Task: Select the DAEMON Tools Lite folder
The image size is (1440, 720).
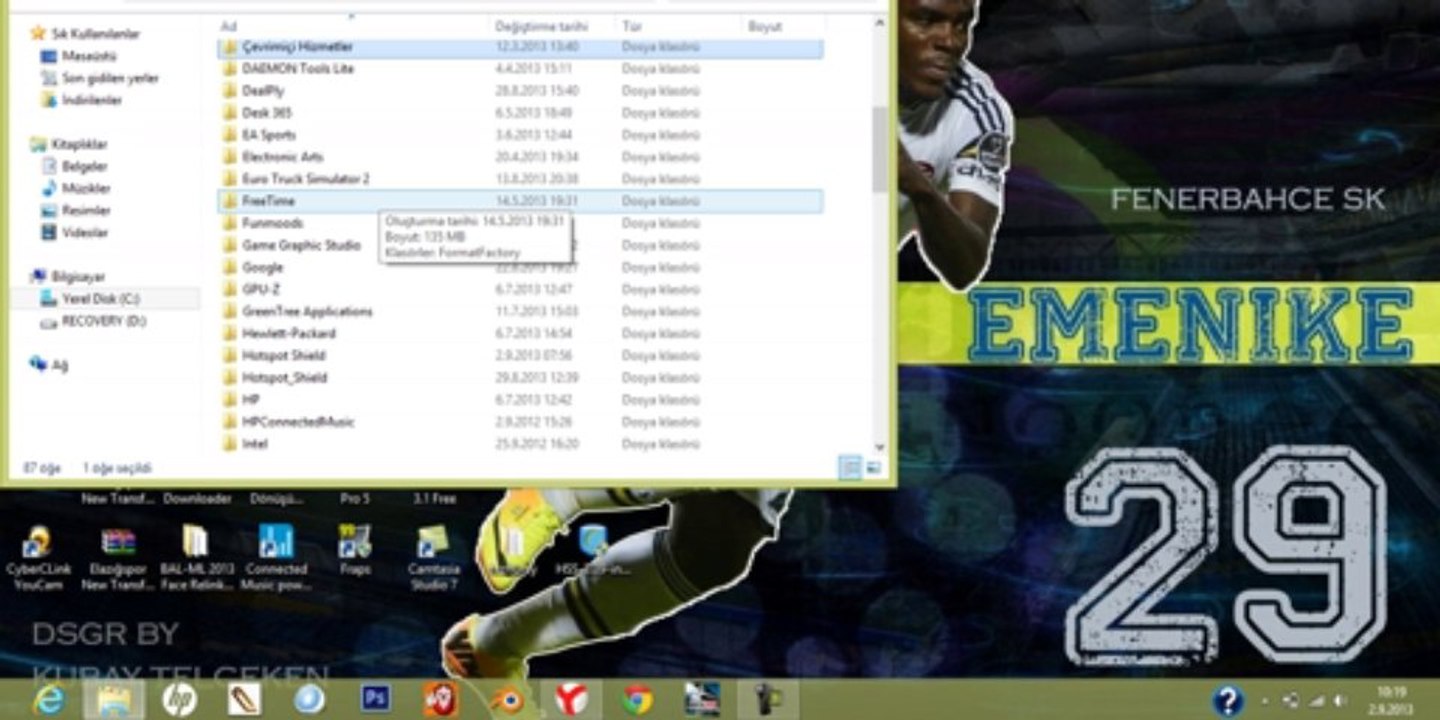Action: [x=520, y=69]
